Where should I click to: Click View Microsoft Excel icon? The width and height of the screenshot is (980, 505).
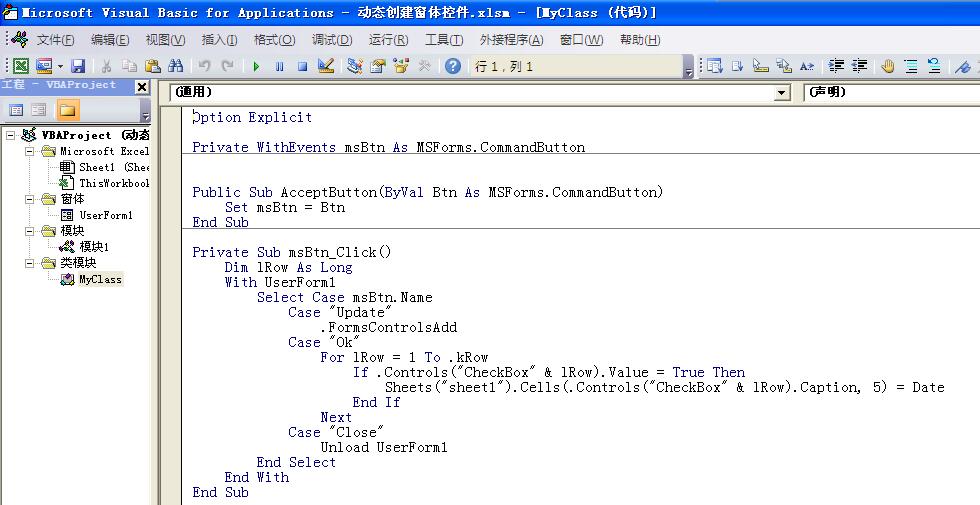click(21, 66)
